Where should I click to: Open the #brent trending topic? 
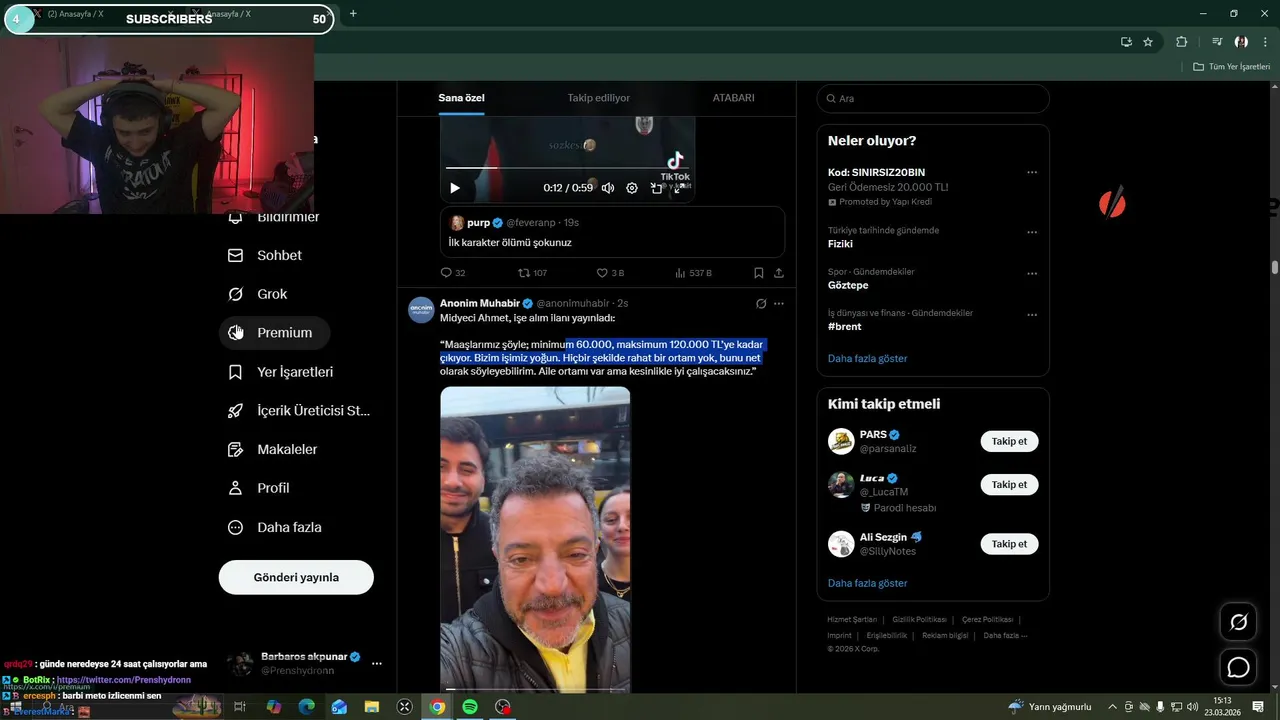pyautogui.click(x=844, y=327)
